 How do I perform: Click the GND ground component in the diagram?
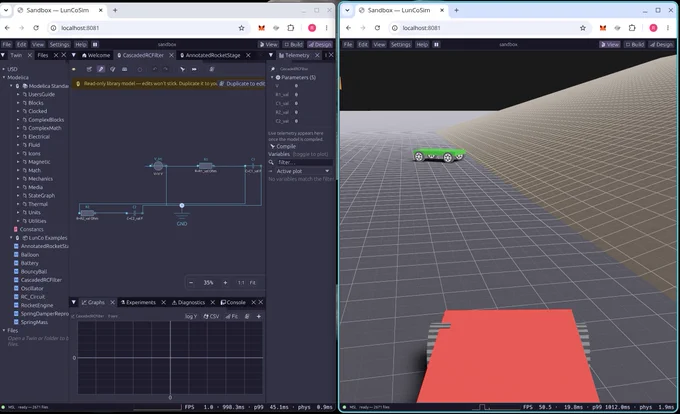click(182, 215)
